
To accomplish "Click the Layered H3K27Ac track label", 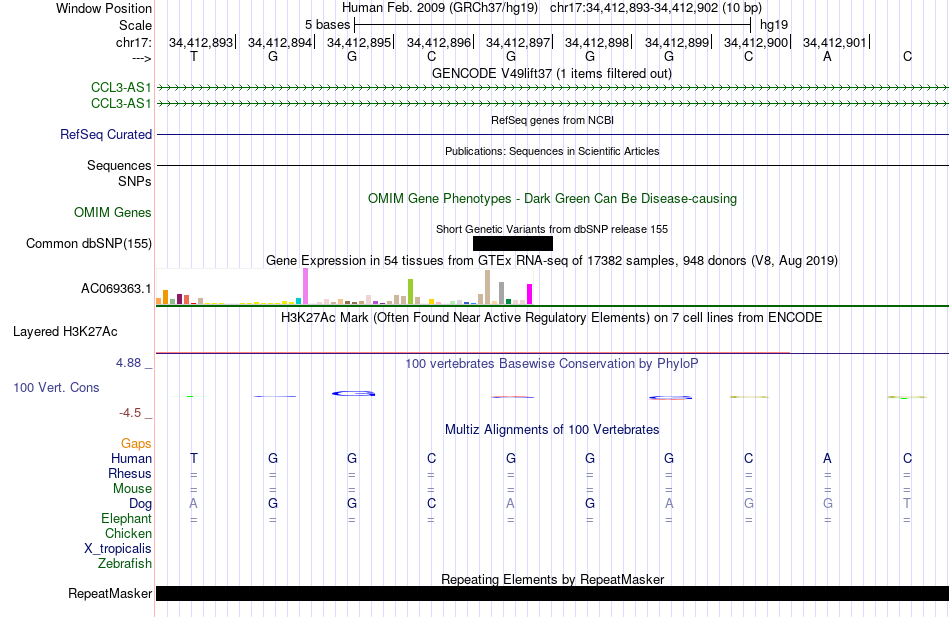I will pyautogui.click(x=65, y=332).
